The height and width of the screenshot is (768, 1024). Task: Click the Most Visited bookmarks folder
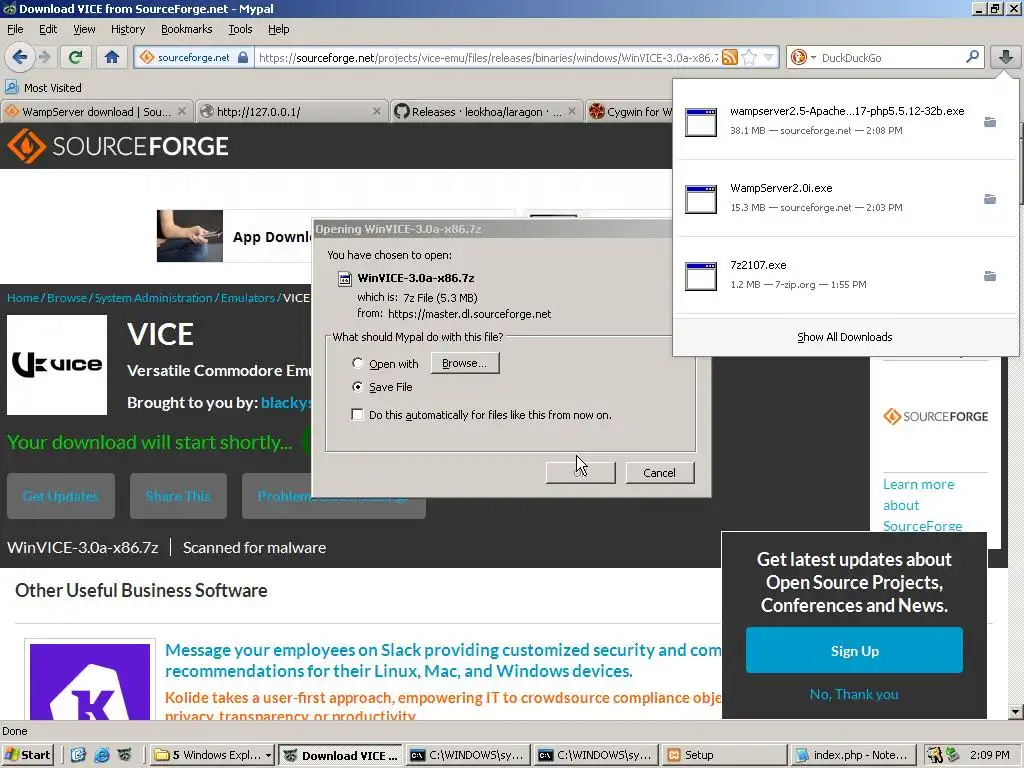(x=44, y=88)
